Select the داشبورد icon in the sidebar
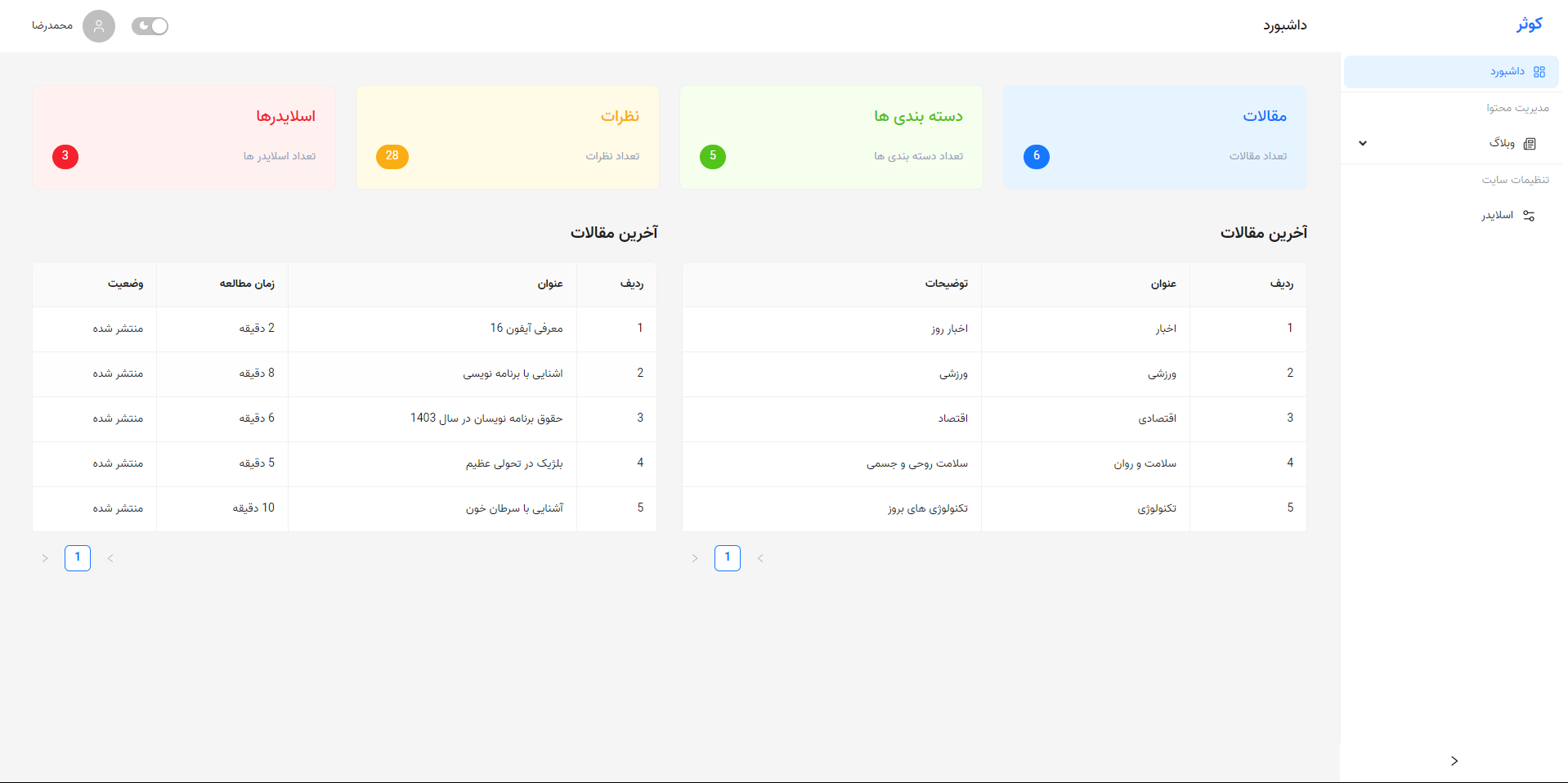The width and height of the screenshot is (1568, 783). point(1539,71)
